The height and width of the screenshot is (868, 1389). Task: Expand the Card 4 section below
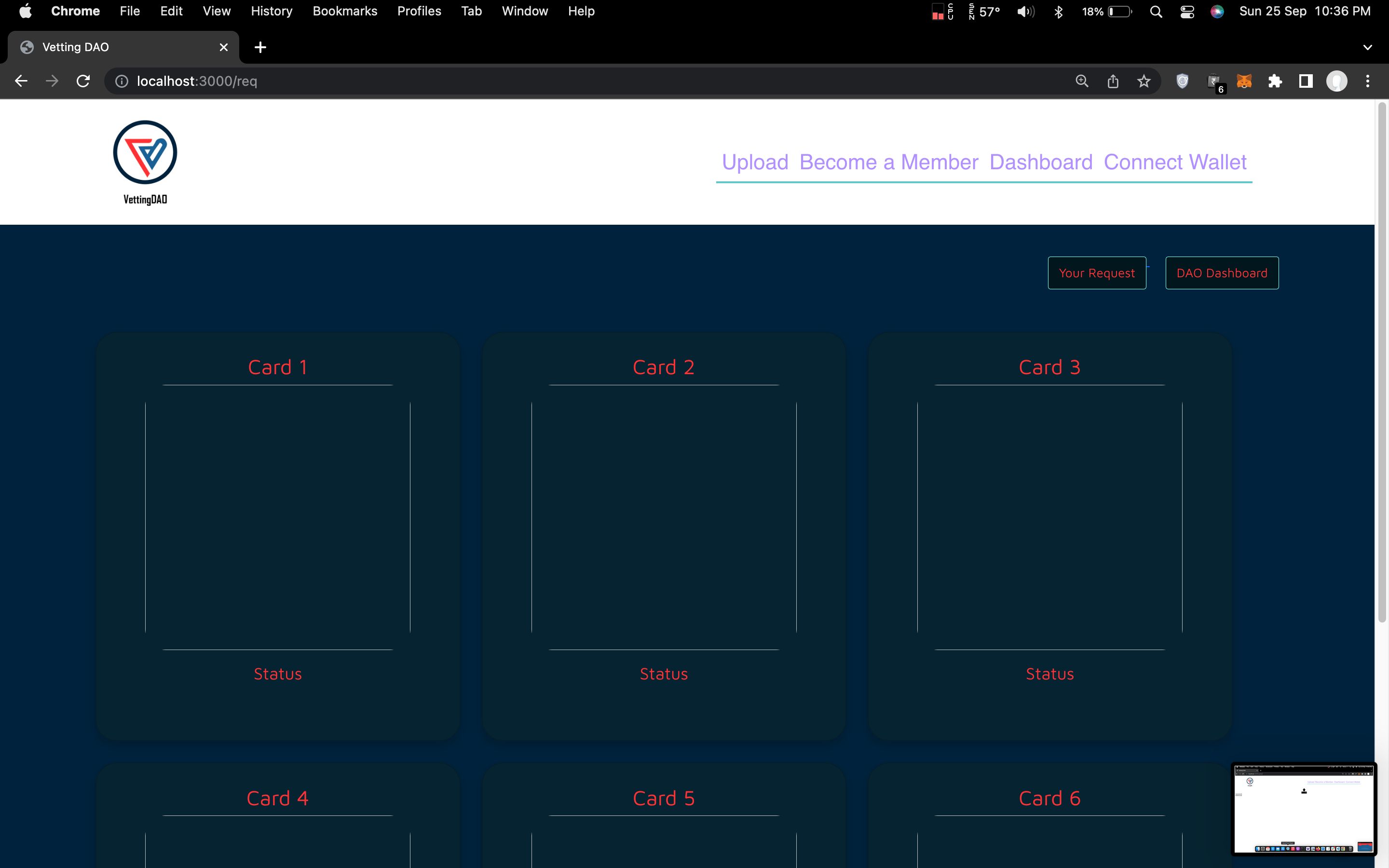point(276,798)
